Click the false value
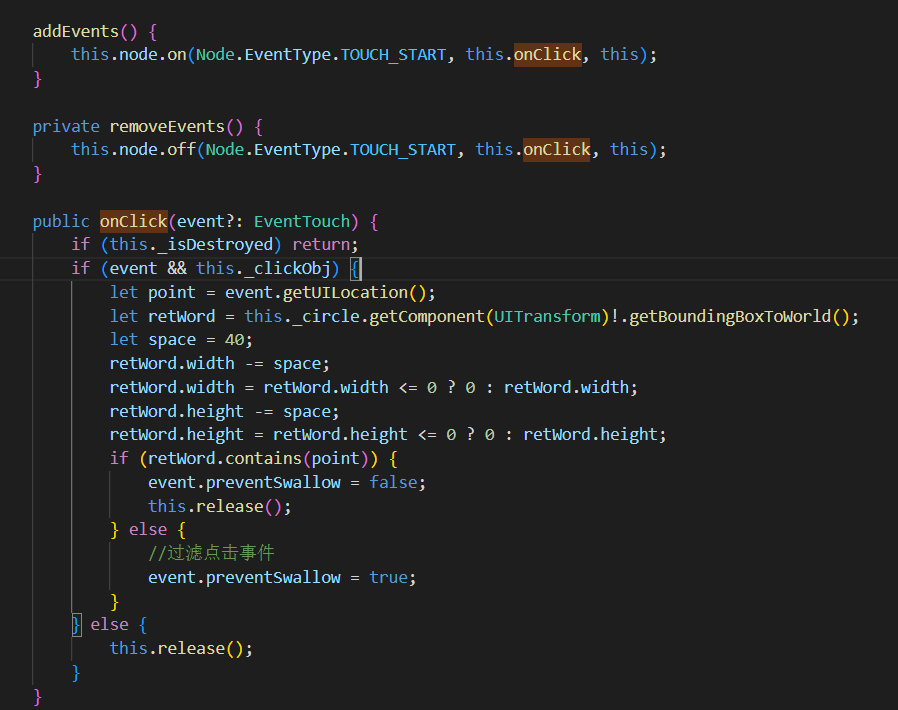 pyautogui.click(x=393, y=482)
